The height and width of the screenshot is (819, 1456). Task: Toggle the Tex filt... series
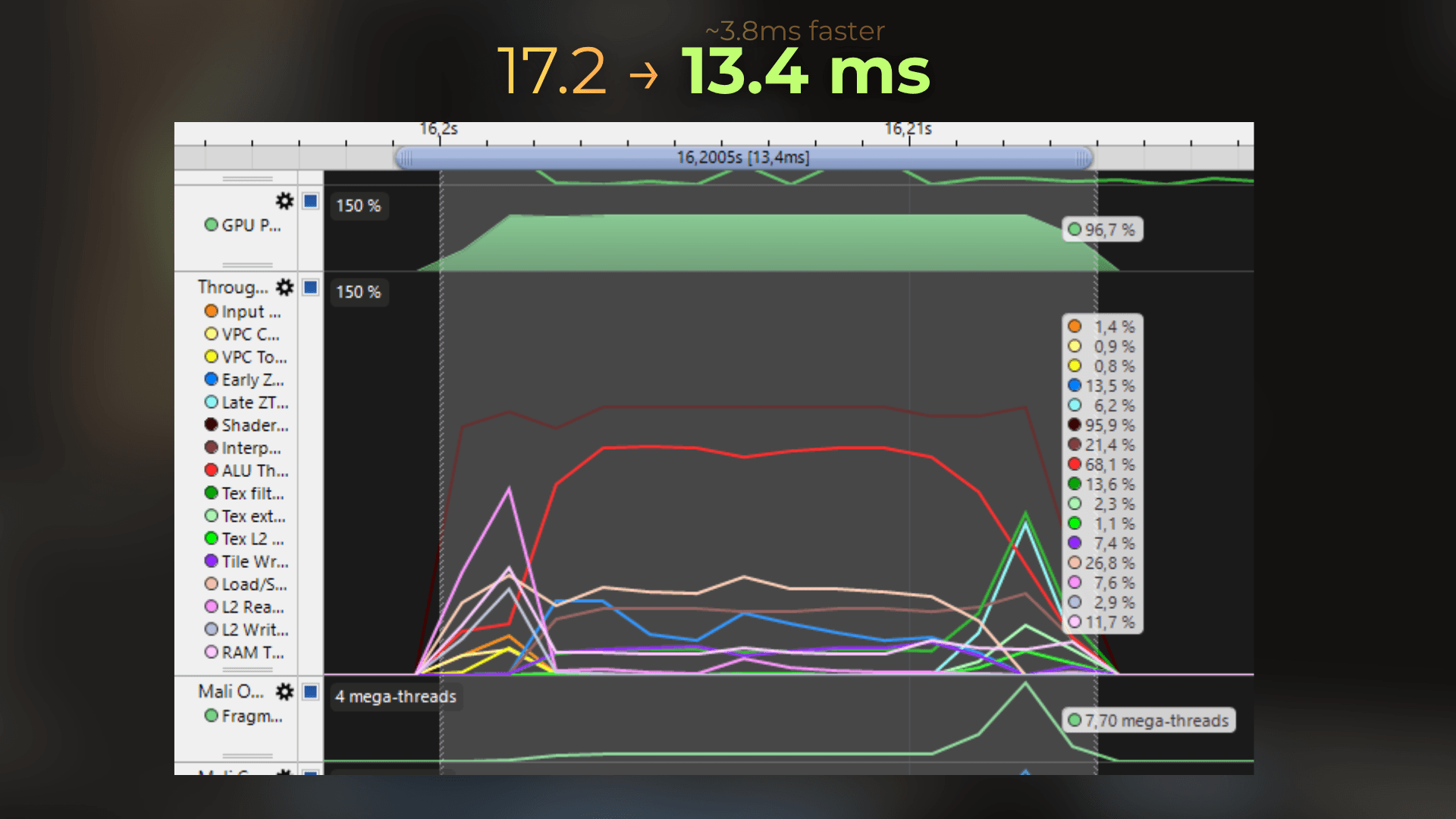point(245,493)
